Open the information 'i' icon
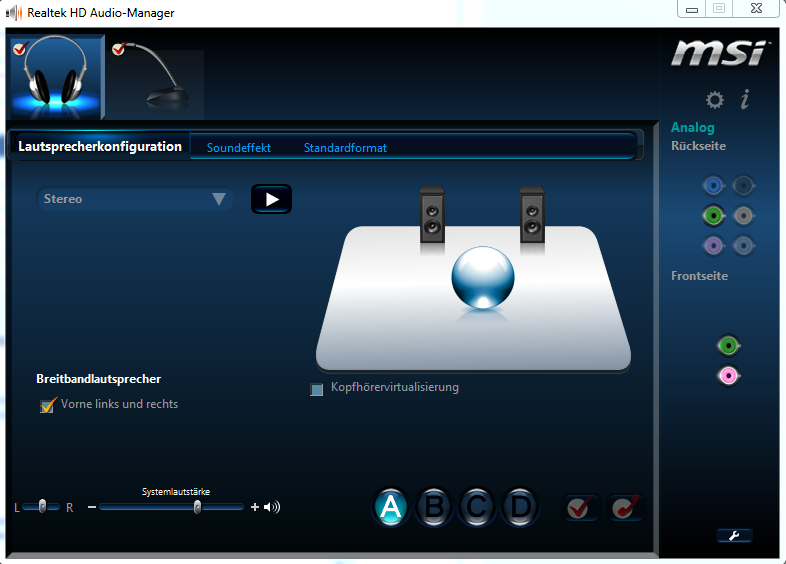 click(745, 99)
